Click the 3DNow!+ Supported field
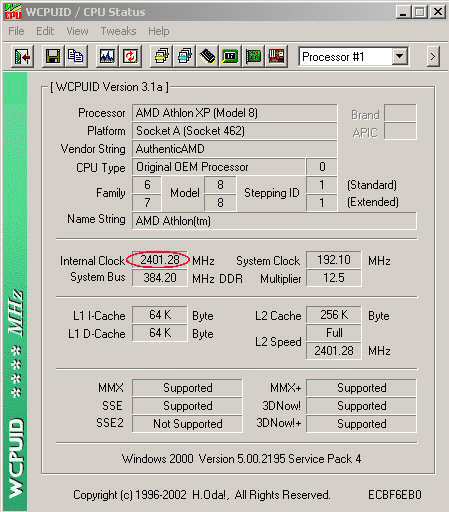The image size is (449, 512). [361, 424]
